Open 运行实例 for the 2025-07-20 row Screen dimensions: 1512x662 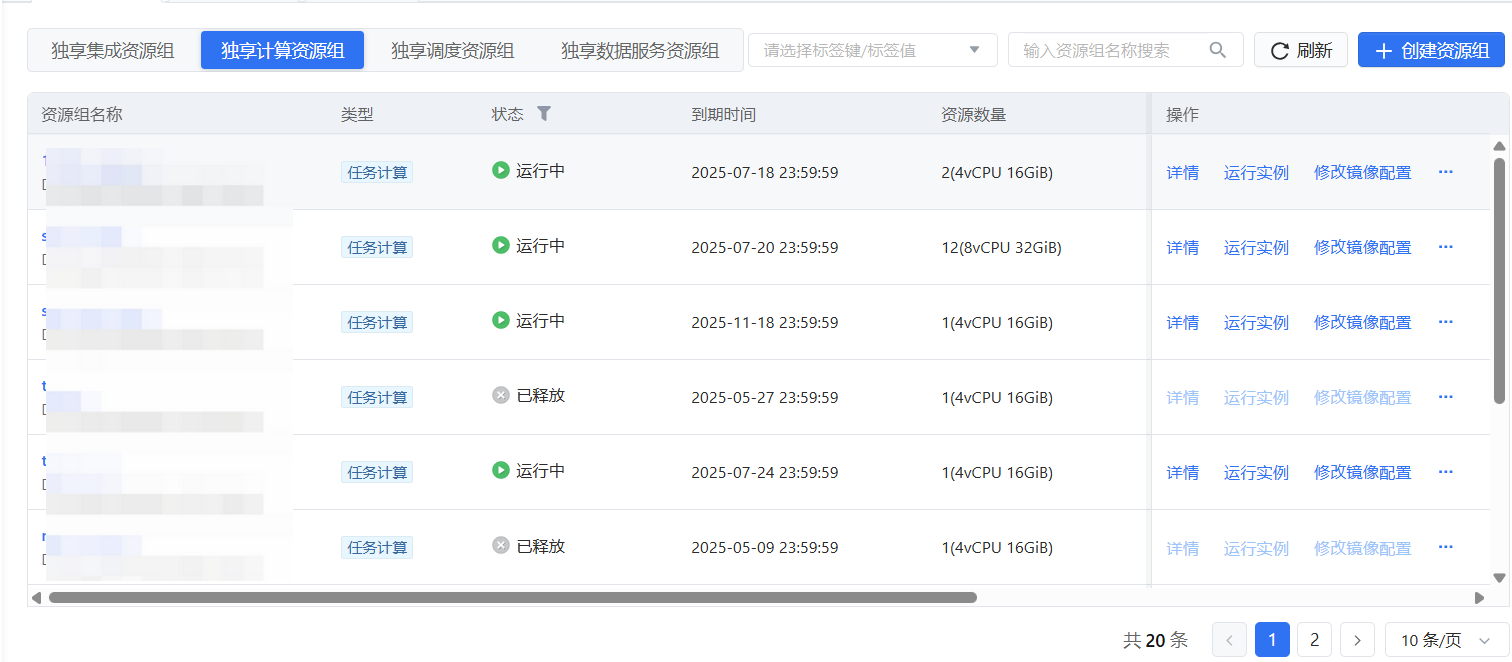(1256, 247)
